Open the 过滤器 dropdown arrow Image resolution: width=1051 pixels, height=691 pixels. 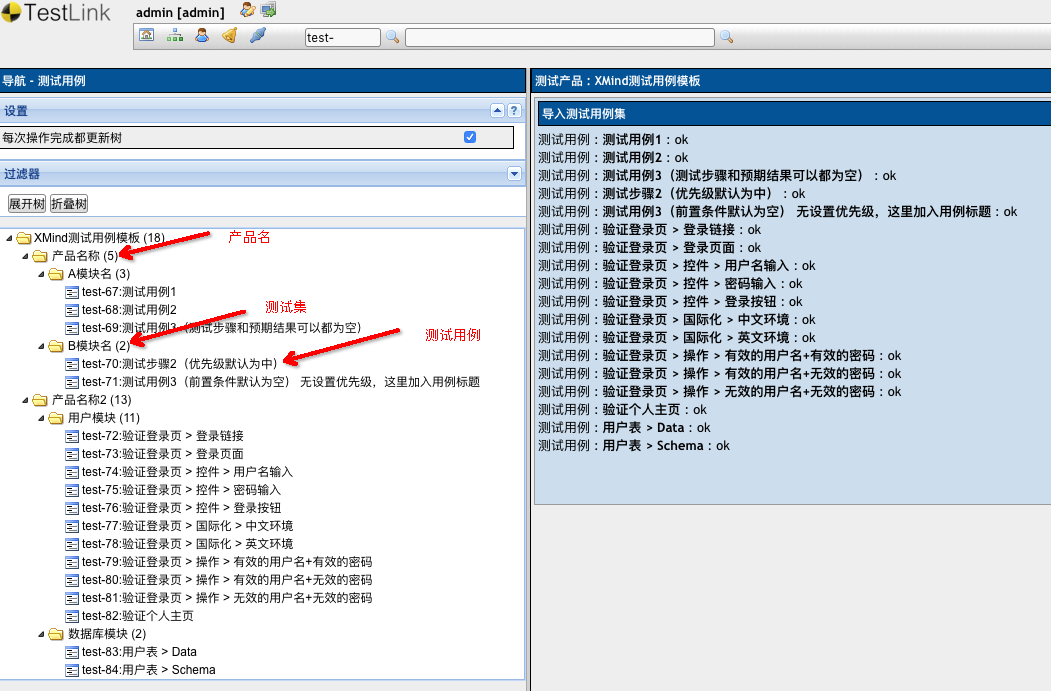514,174
